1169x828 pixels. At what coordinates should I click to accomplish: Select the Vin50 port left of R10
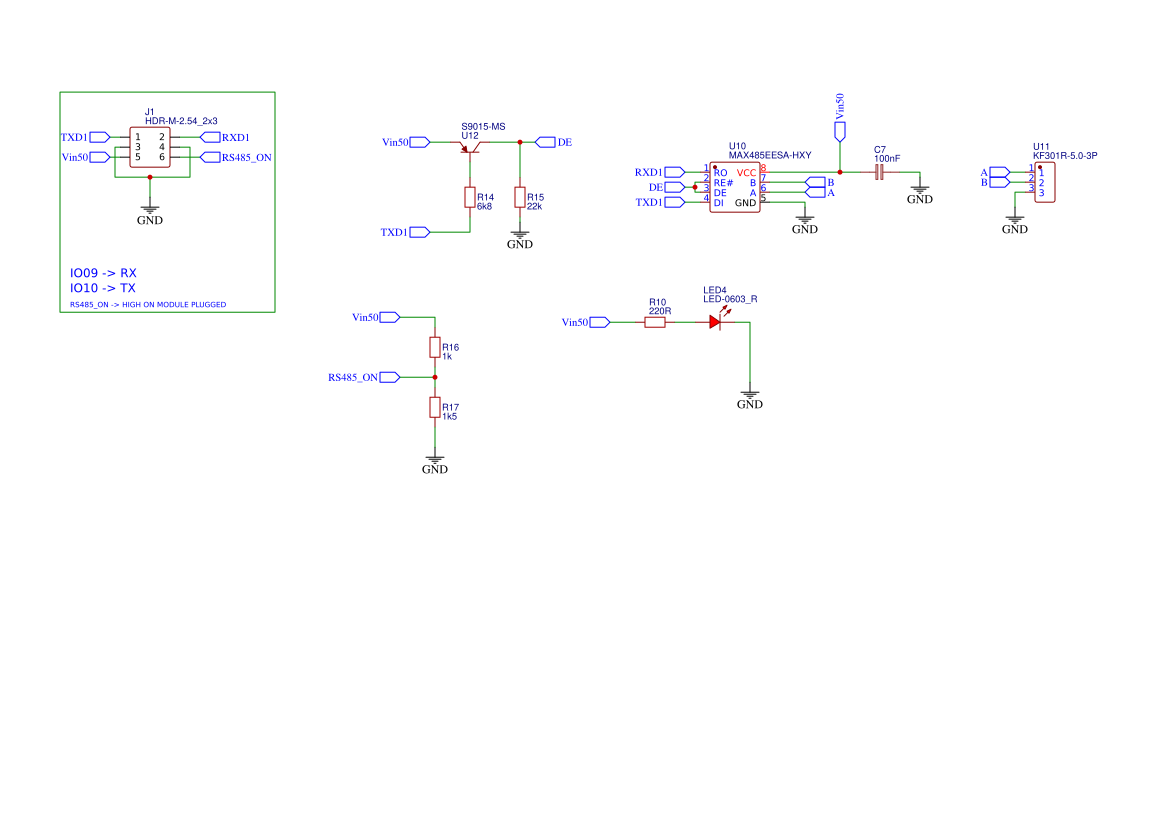(x=600, y=323)
